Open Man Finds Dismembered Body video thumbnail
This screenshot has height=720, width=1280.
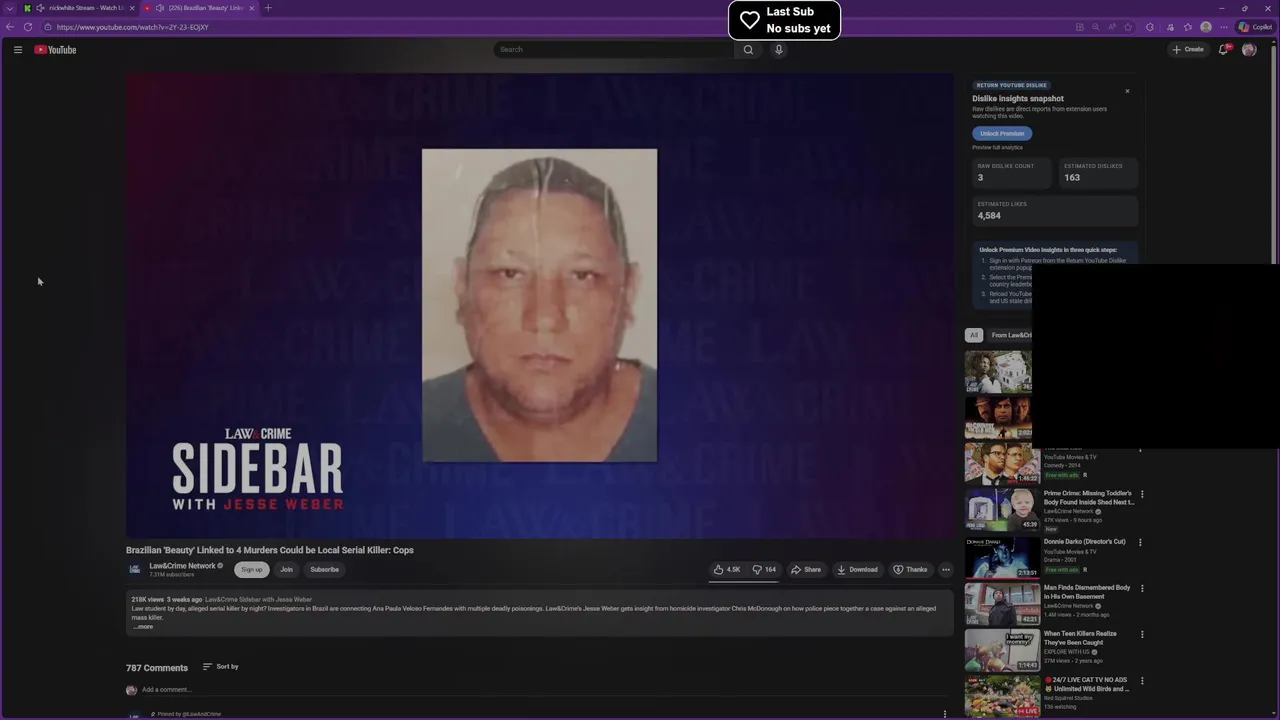click(x=1002, y=603)
